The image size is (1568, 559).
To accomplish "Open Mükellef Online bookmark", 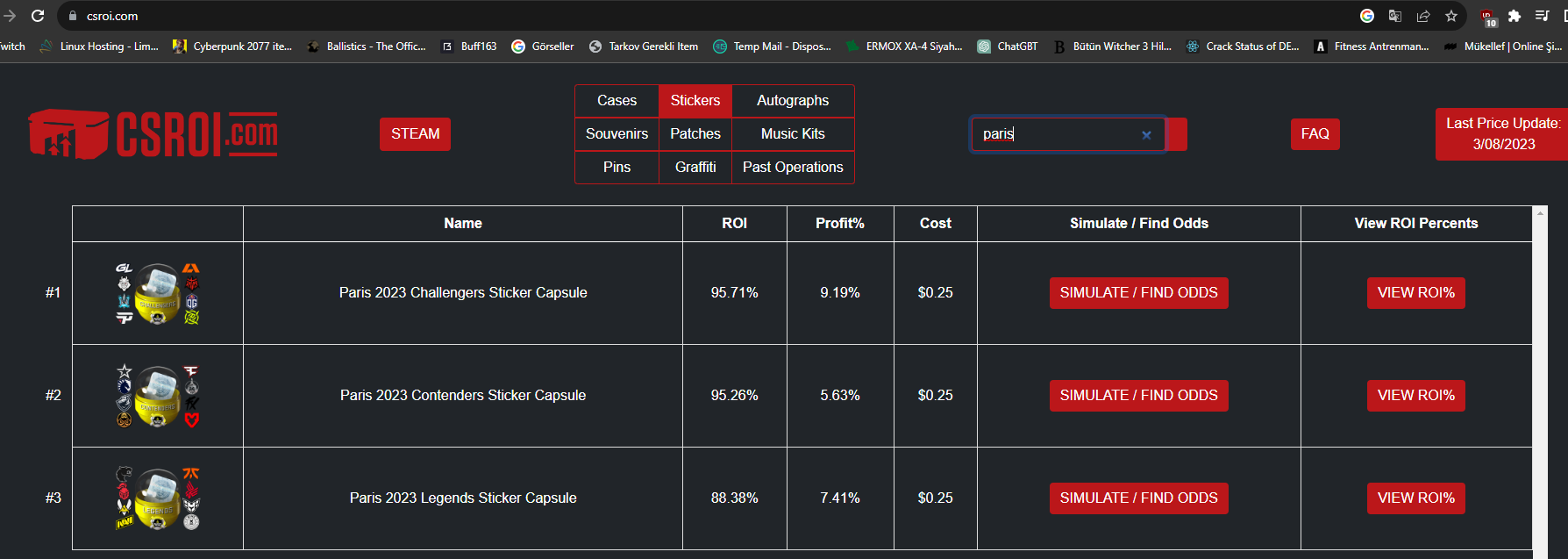I will click(1503, 47).
